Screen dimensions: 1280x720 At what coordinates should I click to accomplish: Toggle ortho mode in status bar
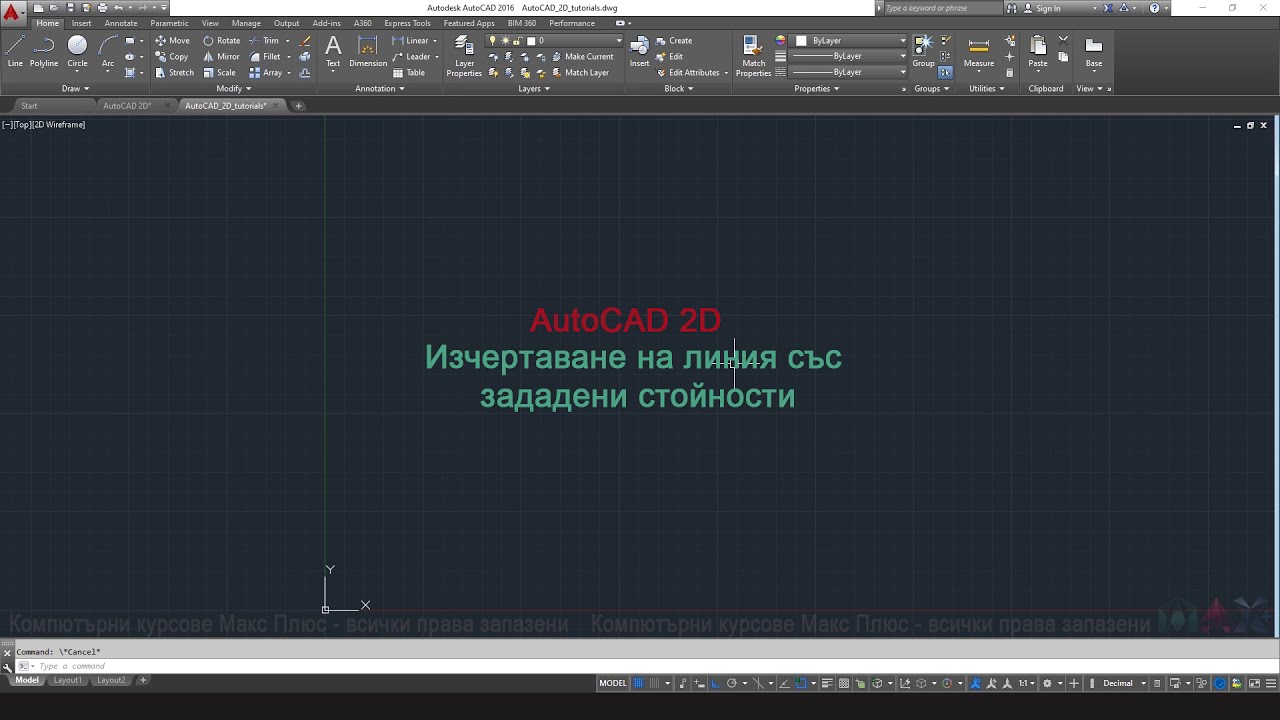pyautogui.click(x=715, y=684)
